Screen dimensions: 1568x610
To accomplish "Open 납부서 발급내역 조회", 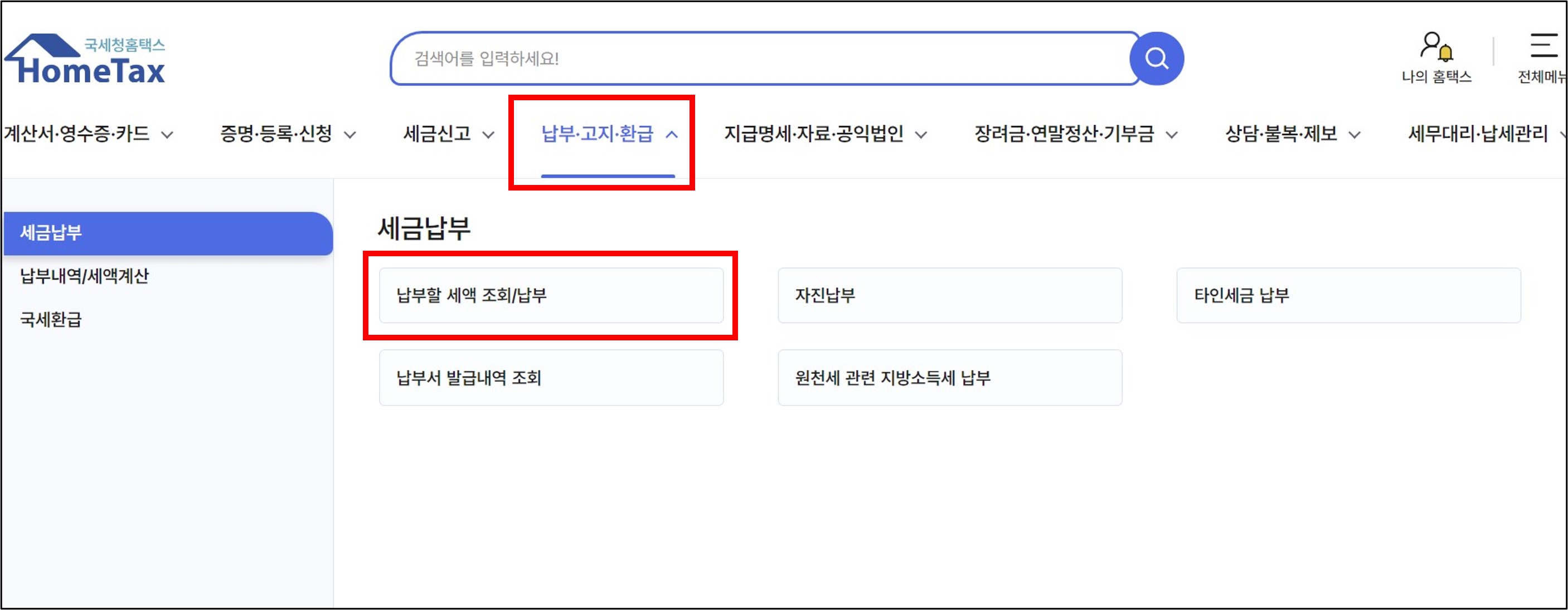I will 551,378.
